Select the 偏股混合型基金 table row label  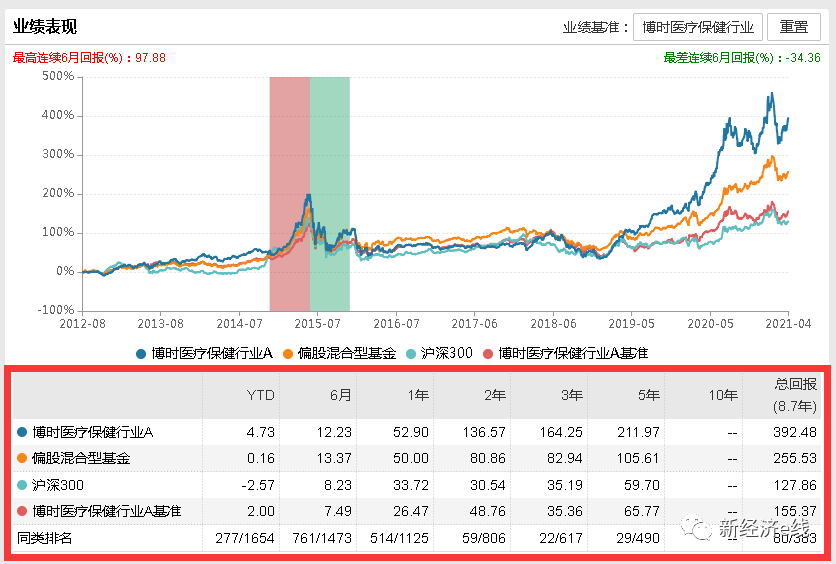(x=81, y=458)
